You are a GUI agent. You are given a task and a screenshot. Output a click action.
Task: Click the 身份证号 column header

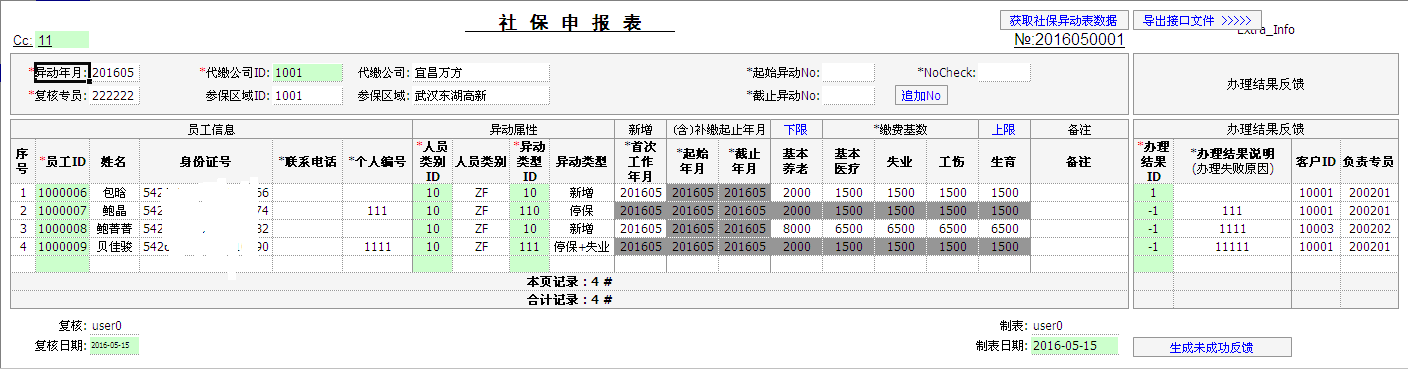click(x=205, y=161)
